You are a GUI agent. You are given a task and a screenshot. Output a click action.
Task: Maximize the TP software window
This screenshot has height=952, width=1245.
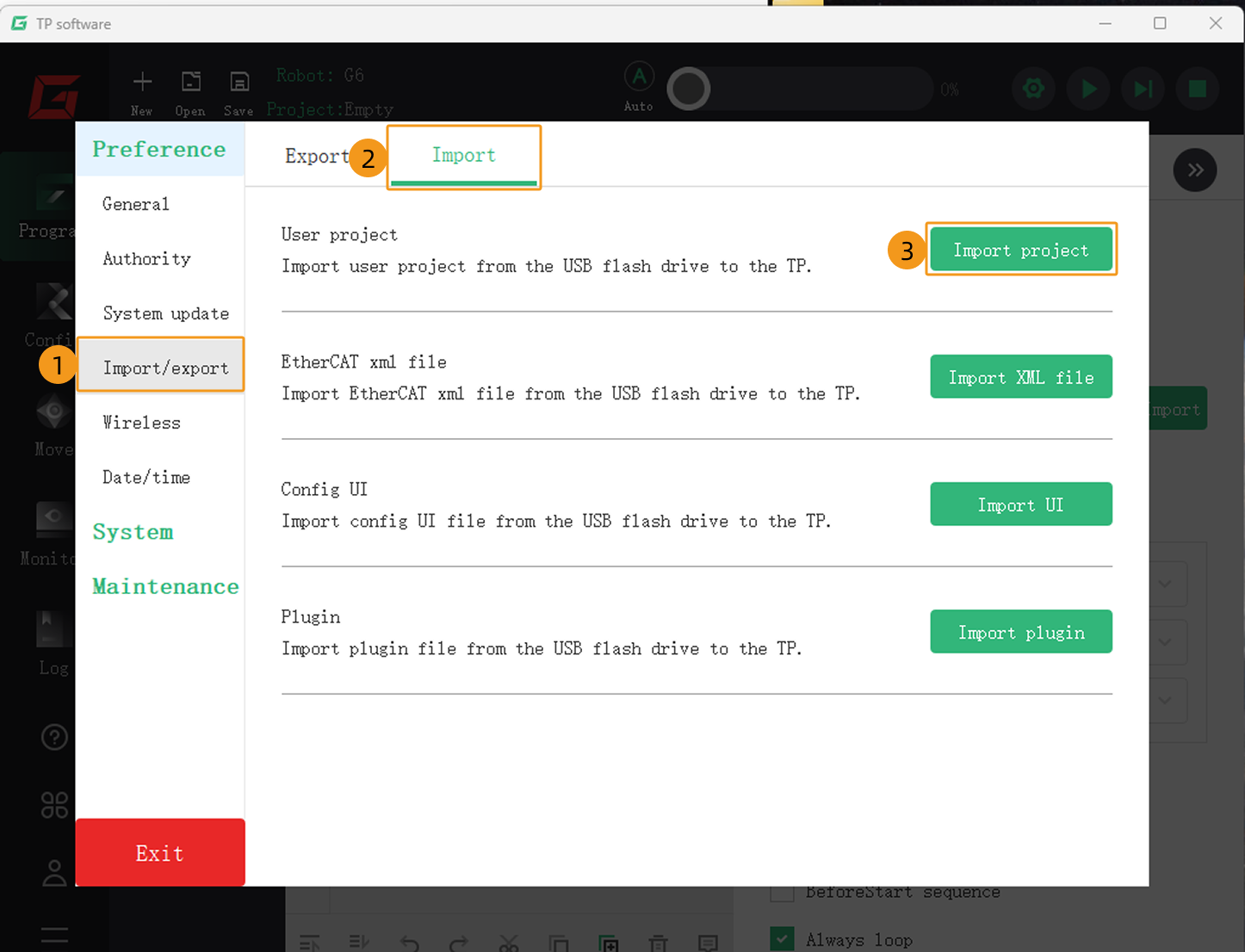click(1160, 23)
